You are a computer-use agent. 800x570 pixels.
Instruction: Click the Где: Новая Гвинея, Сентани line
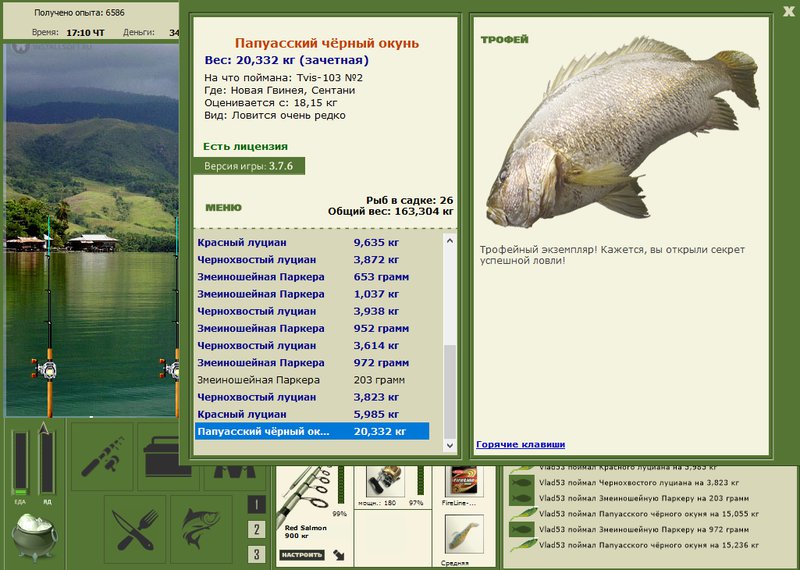pos(280,90)
